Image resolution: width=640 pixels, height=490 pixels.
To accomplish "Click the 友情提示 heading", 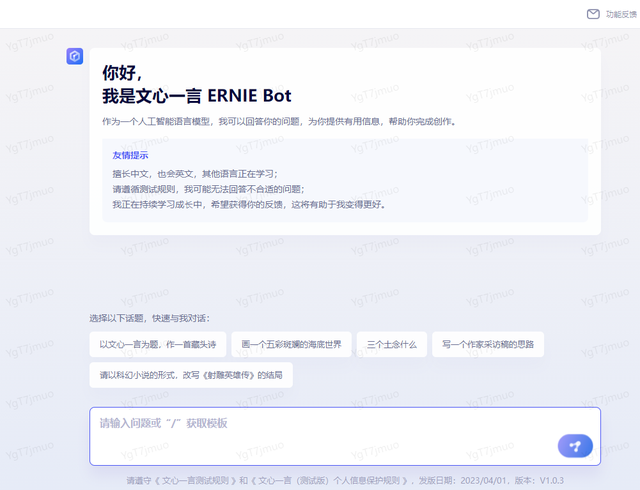I will pos(130,155).
